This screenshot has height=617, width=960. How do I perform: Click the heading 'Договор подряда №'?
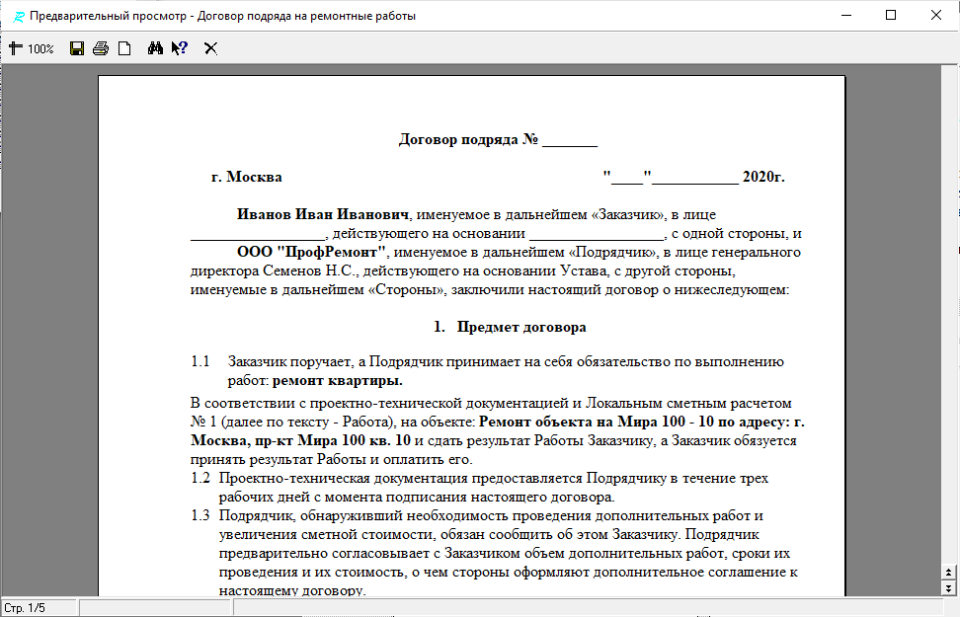click(468, 140)
